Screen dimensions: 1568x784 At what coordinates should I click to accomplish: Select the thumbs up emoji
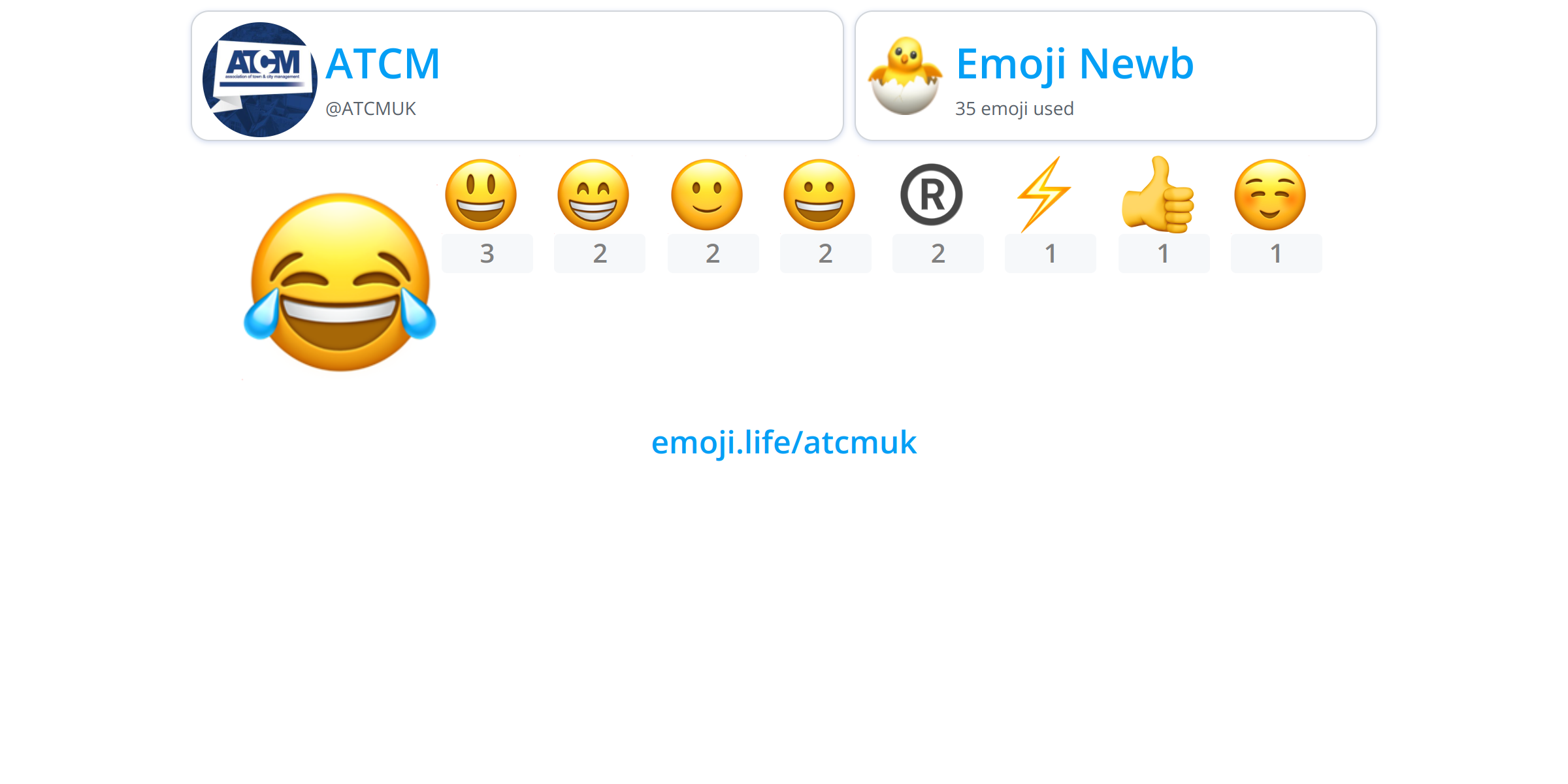pyautogui.click(x=1158, y=195)
